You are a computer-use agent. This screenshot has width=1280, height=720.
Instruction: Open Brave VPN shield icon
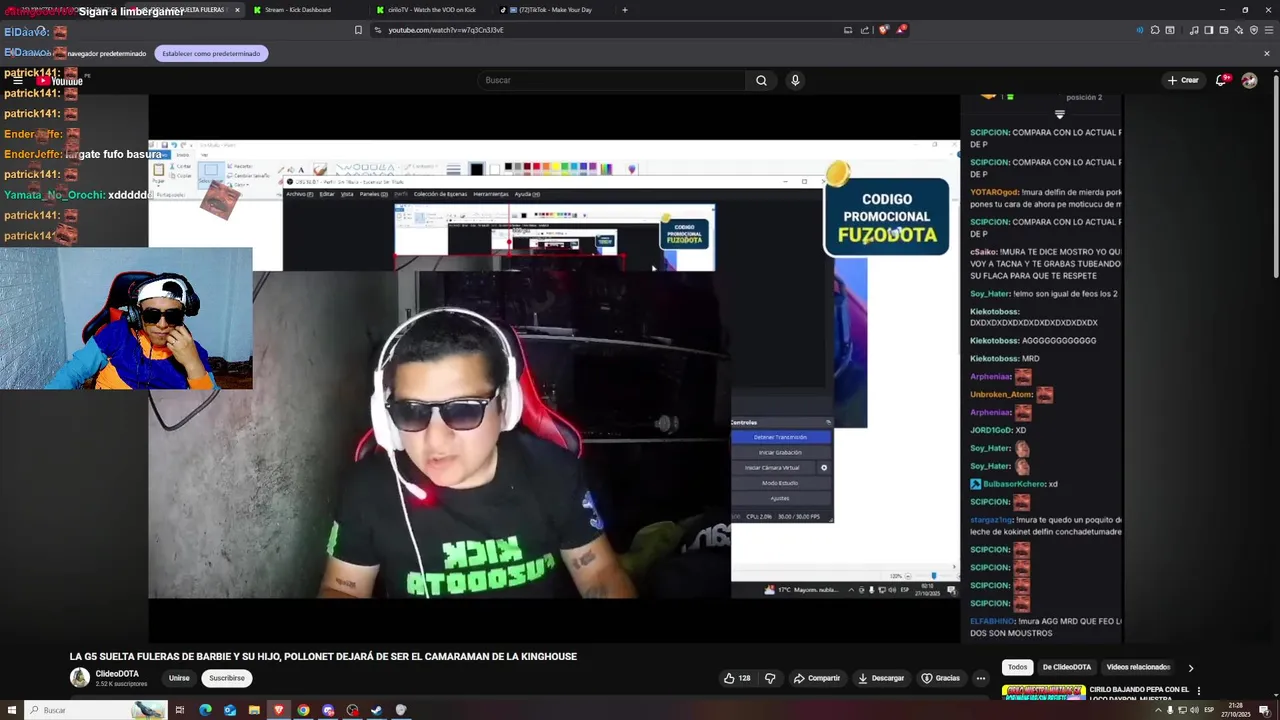(x=1253, y=30)
